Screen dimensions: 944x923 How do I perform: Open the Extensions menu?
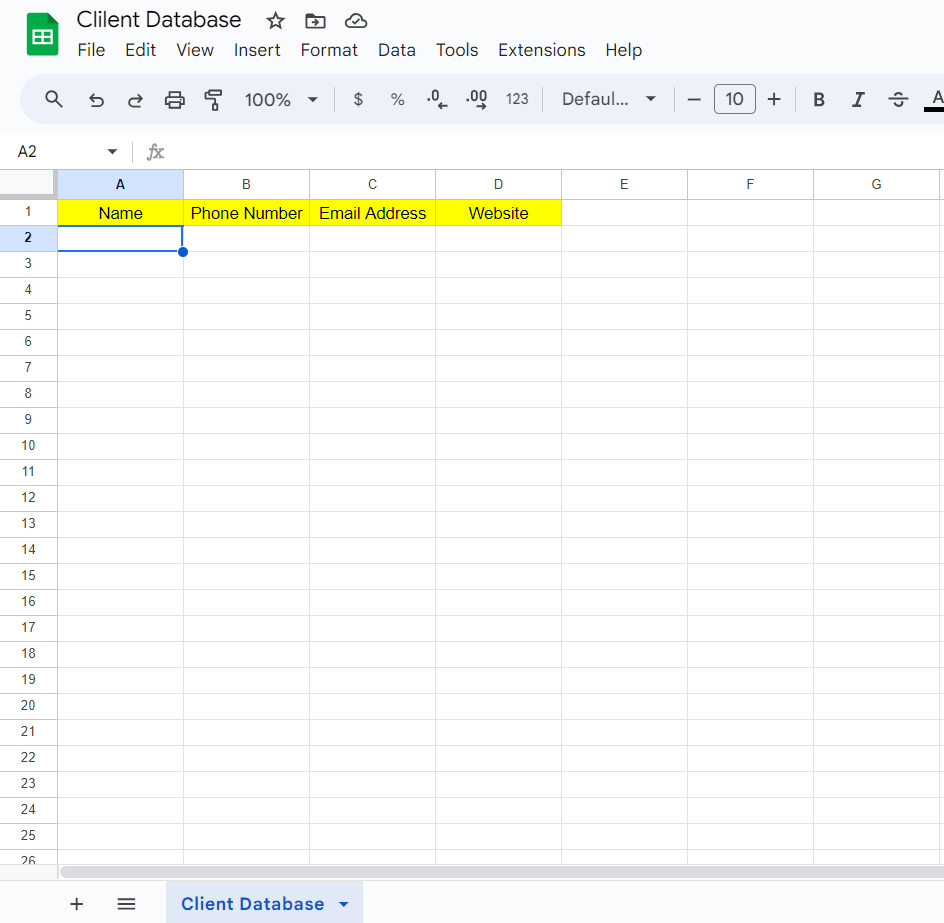click(541, 50)
